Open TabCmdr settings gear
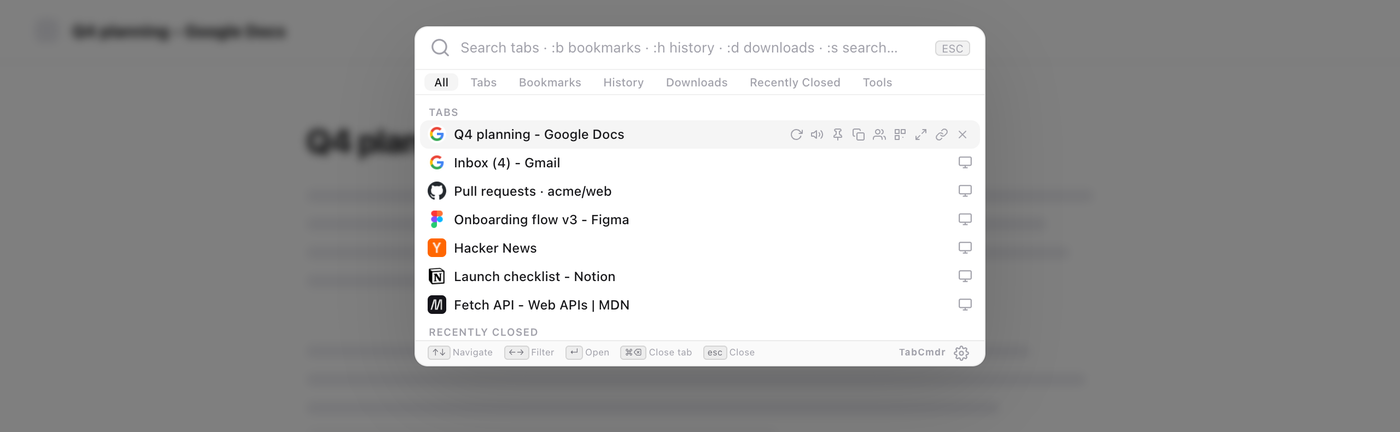The width and height of the screenshot is (1400, 432). point(961,353)
